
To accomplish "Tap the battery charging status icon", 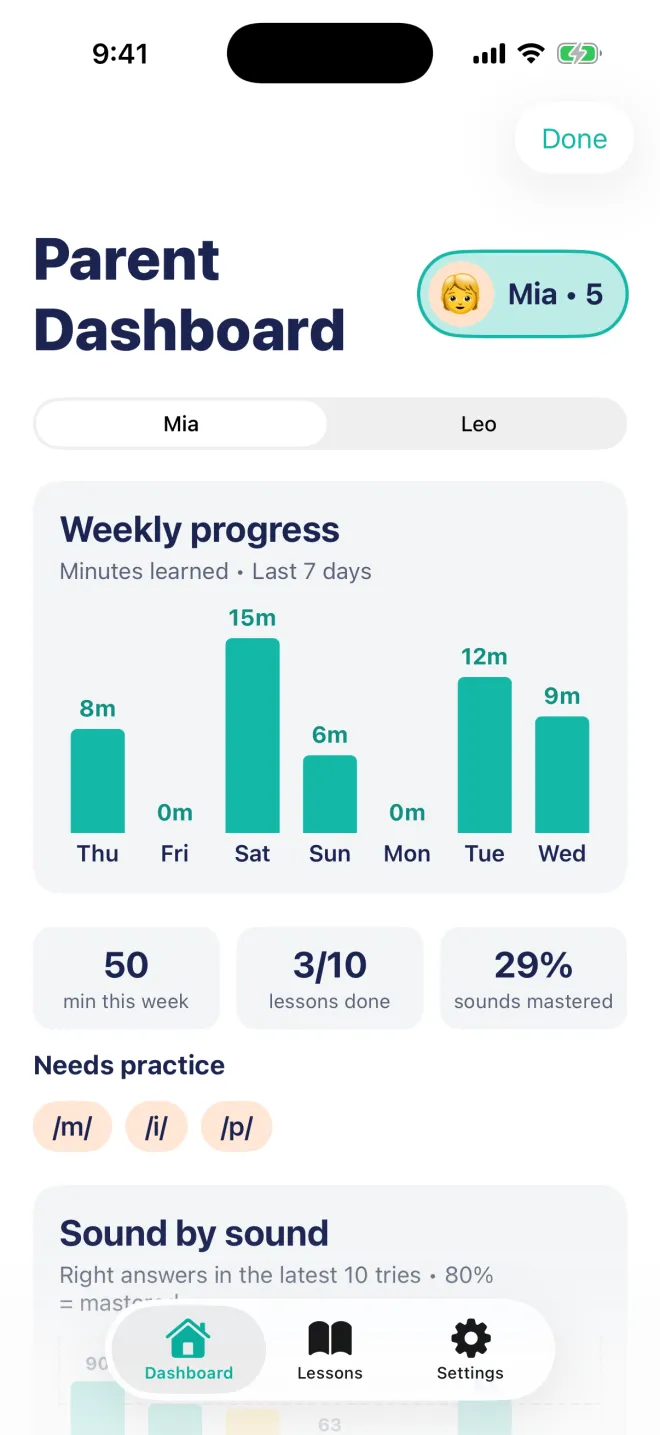I will click(579, 54).
